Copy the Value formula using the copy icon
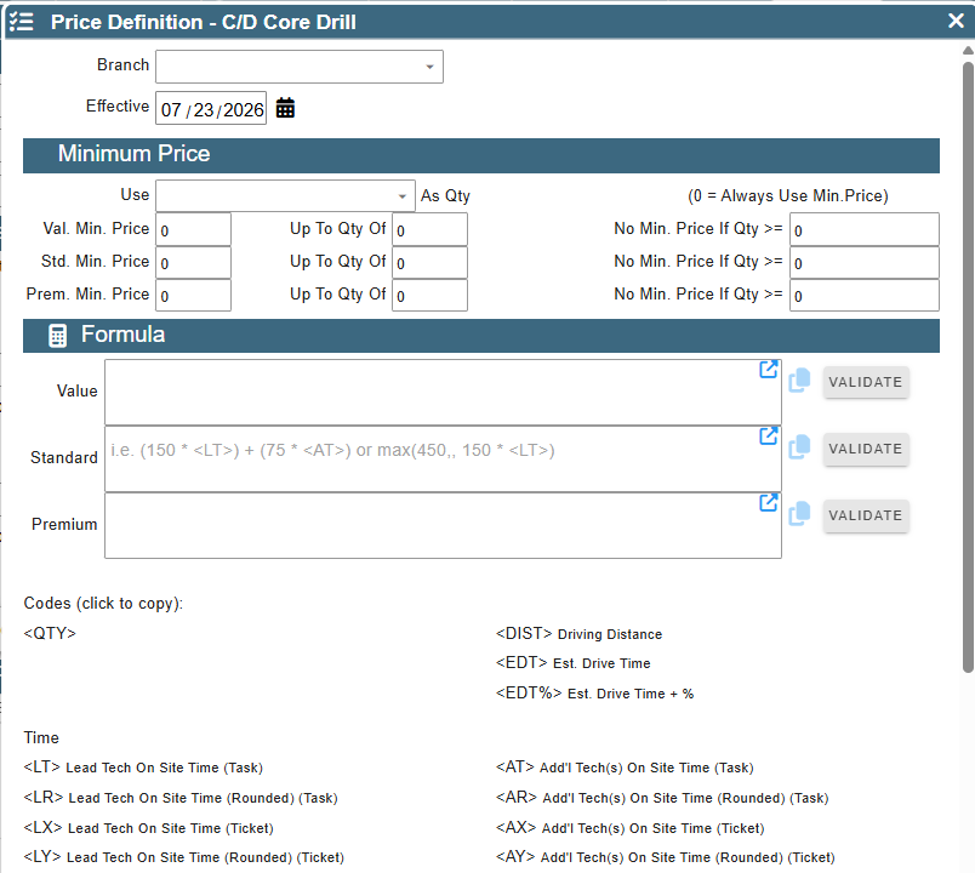This screenshot has width=975, height=873. pyautogui.click(x=799, y=381)
